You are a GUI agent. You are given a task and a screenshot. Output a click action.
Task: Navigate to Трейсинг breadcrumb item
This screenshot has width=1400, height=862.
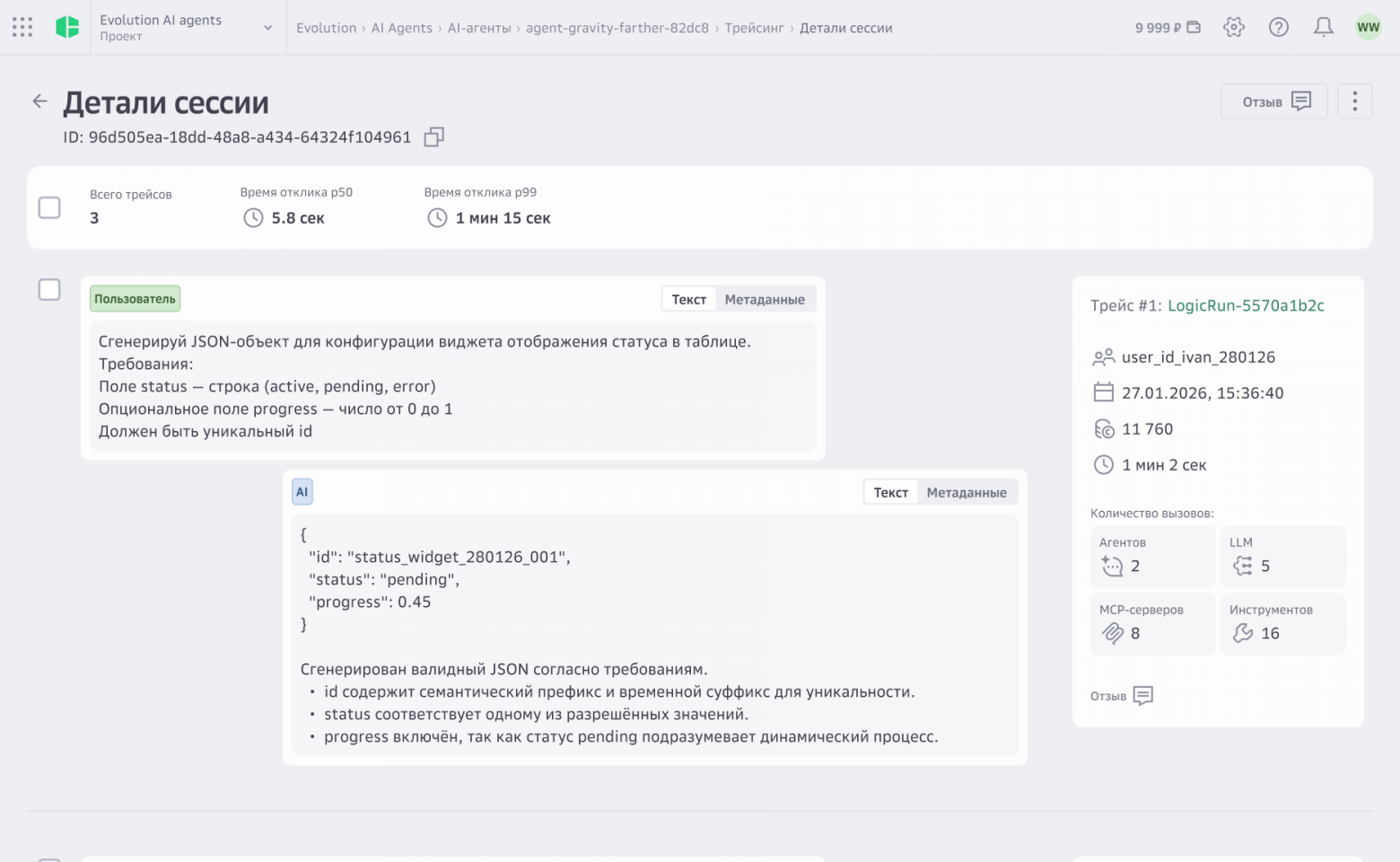[x=755, y=28]
